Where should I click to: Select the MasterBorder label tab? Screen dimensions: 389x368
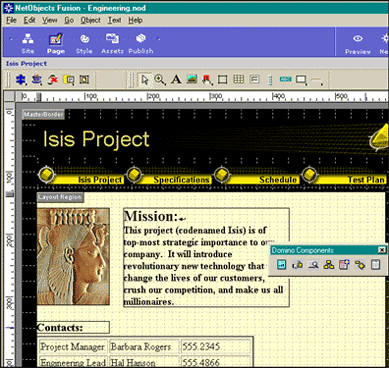44,115
